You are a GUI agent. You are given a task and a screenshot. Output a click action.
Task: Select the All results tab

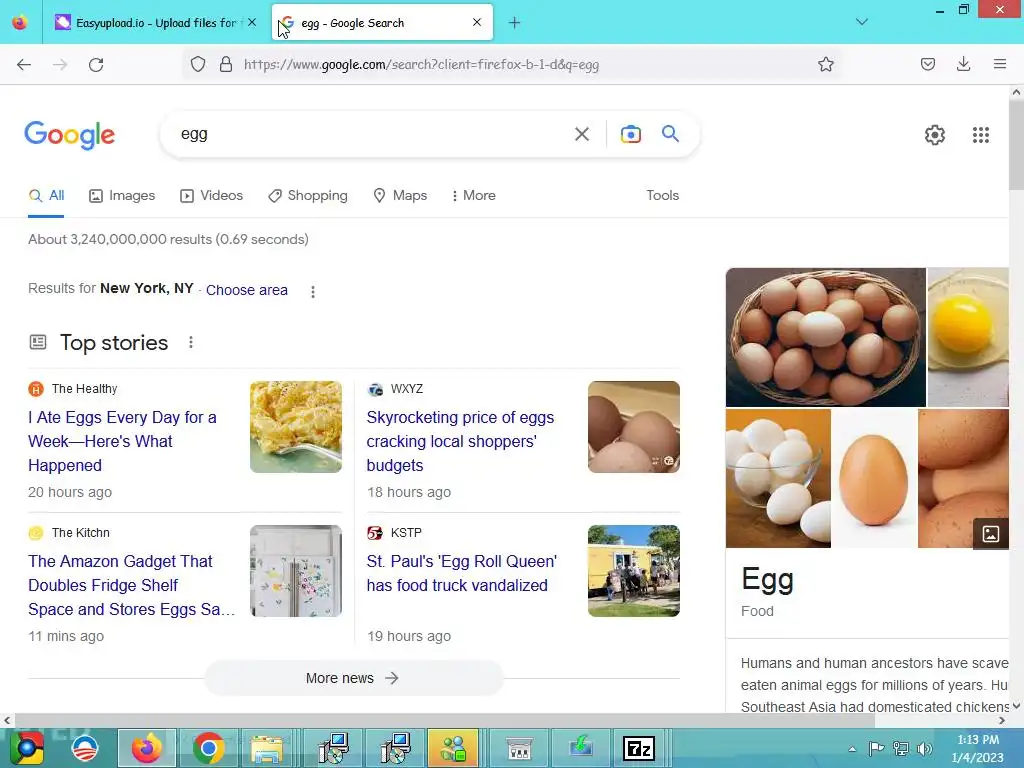(46, 195)
